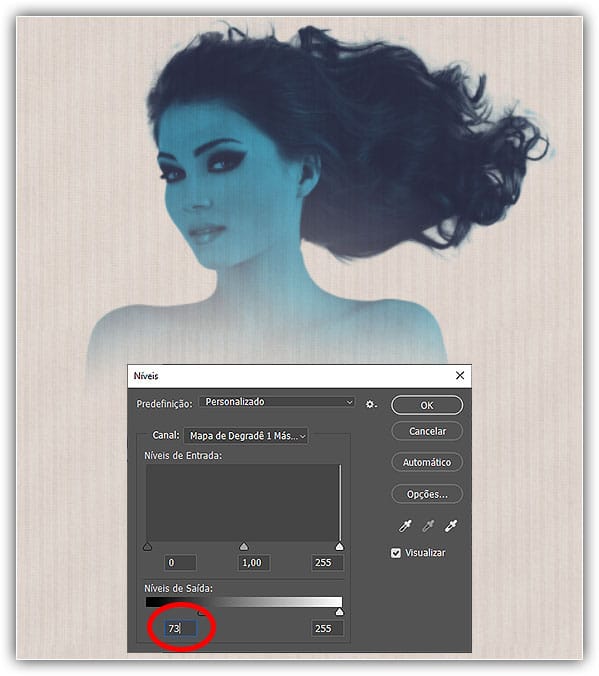Focus the midtone input field showing 1,00

click(x=254, y=563)
